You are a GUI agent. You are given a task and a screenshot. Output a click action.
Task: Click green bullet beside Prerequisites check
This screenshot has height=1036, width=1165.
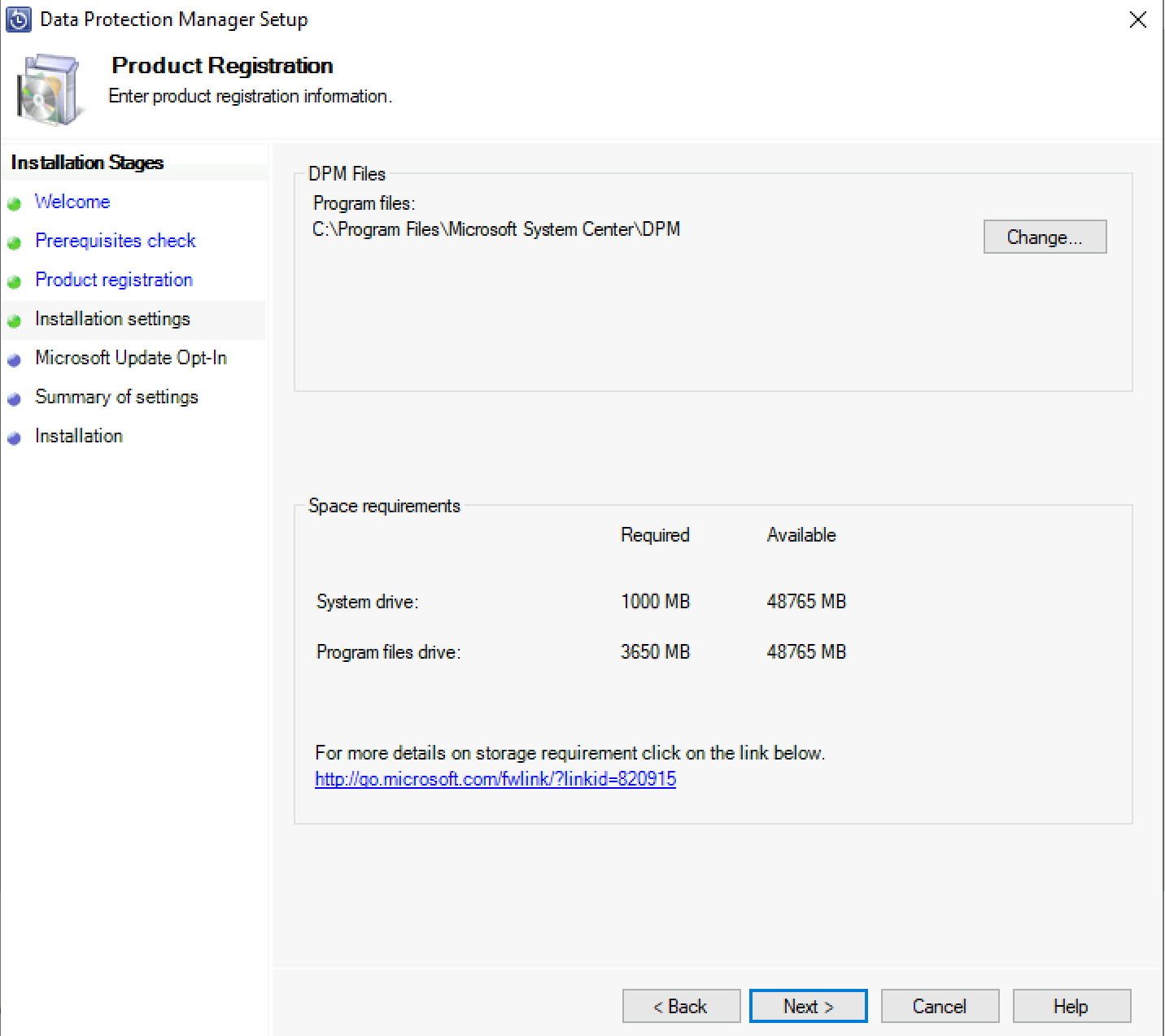pyautogui.click(x=14, y=242)
